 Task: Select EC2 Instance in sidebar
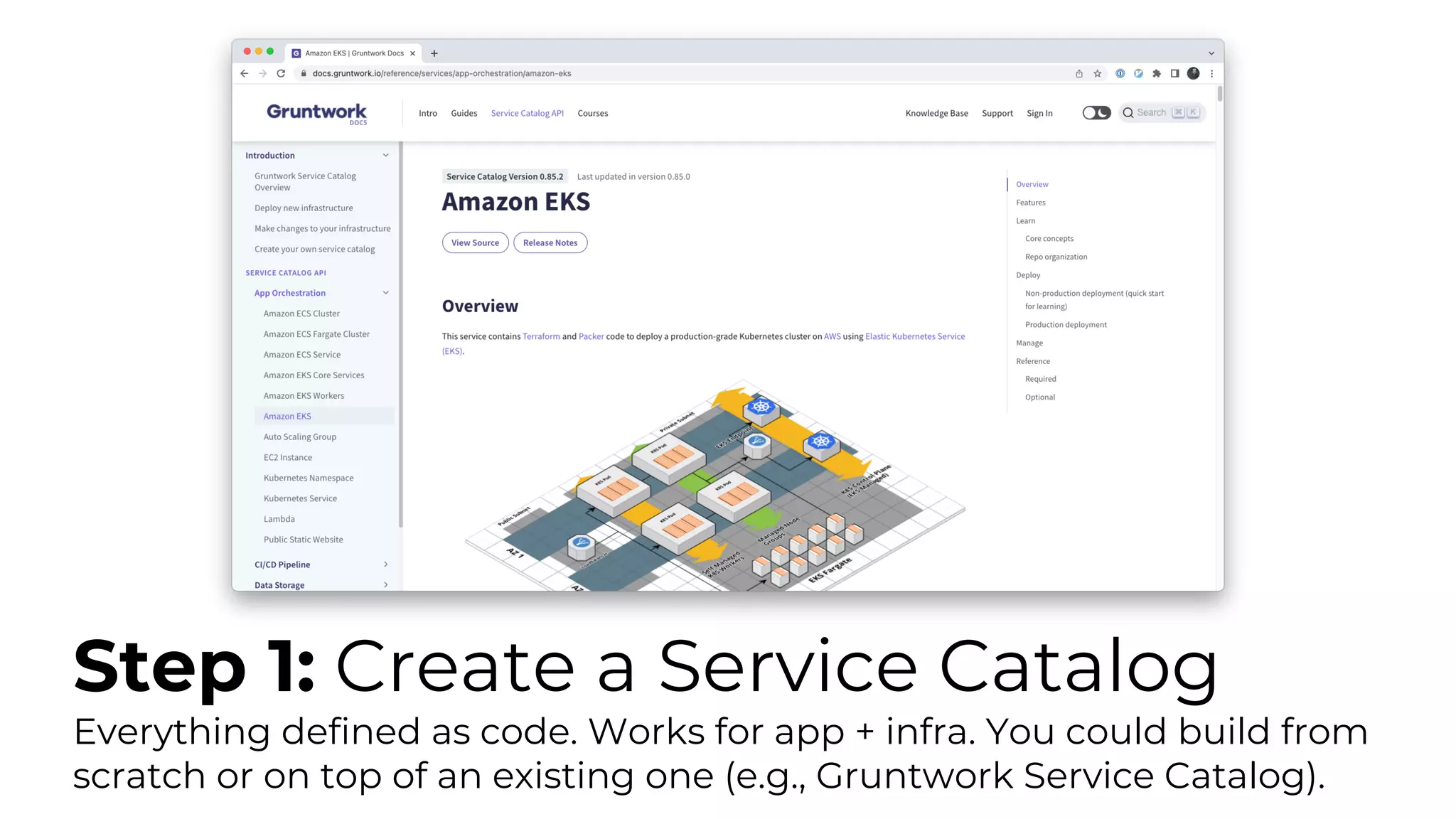point(288,458)
